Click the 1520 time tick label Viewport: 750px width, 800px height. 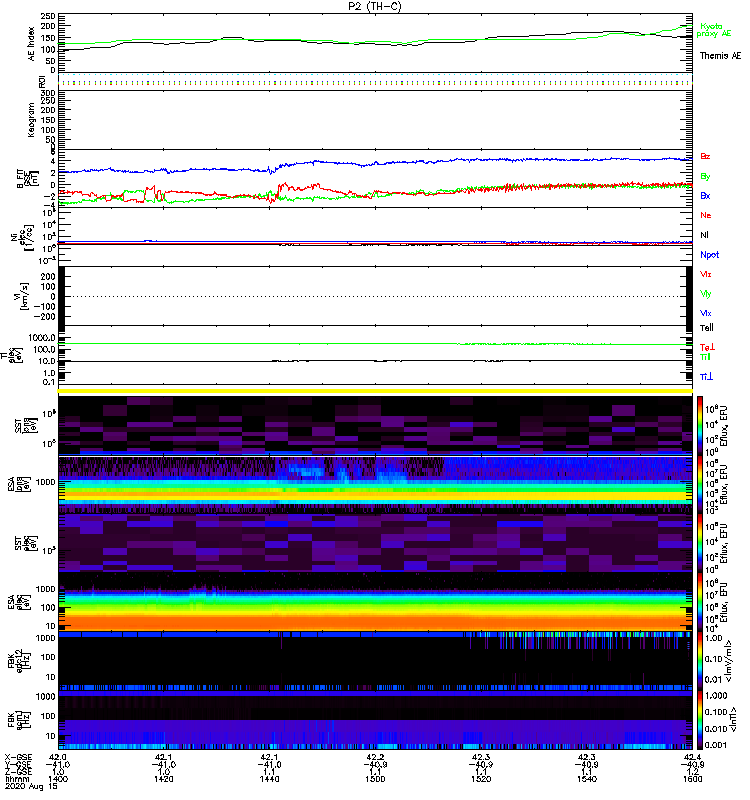481,779
